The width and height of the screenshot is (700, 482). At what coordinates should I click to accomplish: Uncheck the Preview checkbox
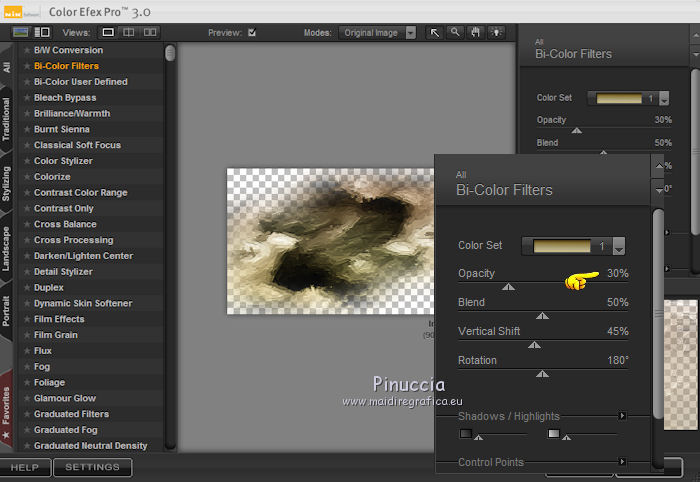pyautogui.click(x=252, y=32)
